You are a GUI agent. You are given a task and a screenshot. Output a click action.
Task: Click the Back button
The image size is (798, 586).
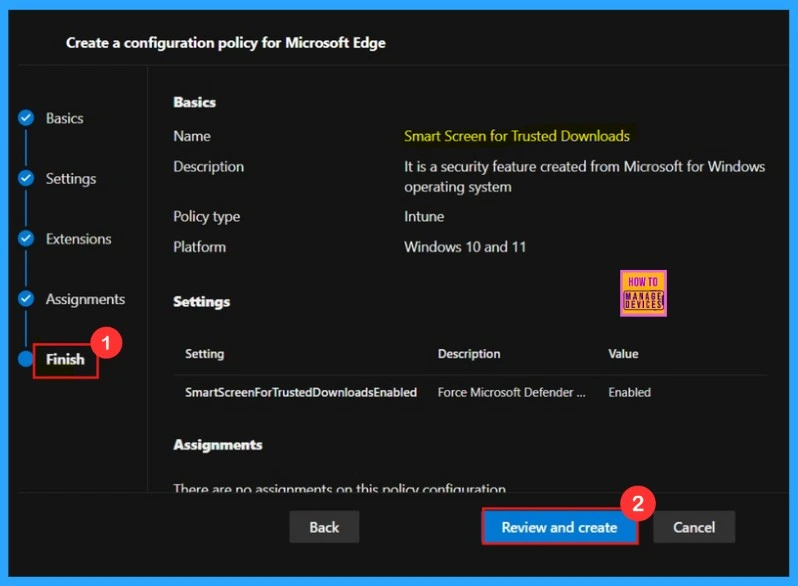pyautogui.click(x=324, y=527)
